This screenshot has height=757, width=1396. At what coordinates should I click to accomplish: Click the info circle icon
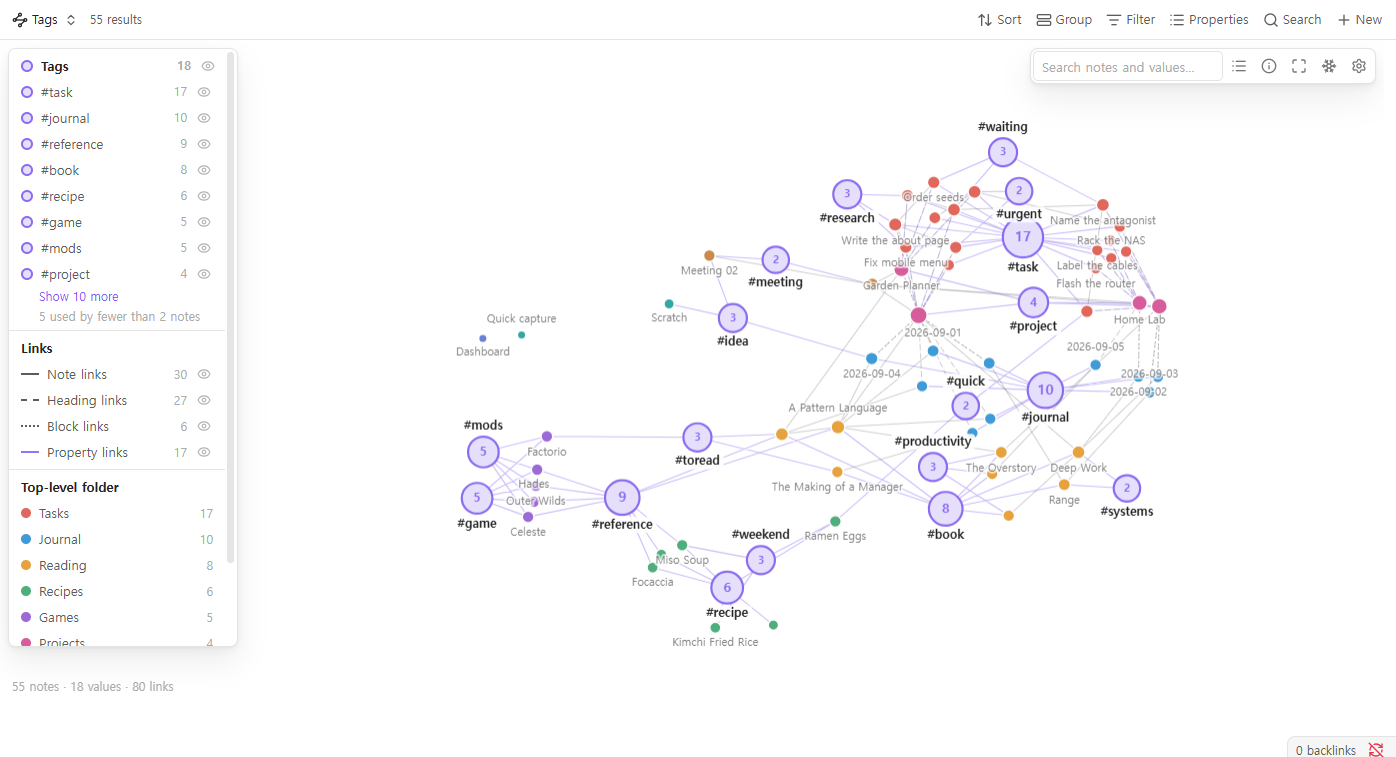coord(1269,66)
